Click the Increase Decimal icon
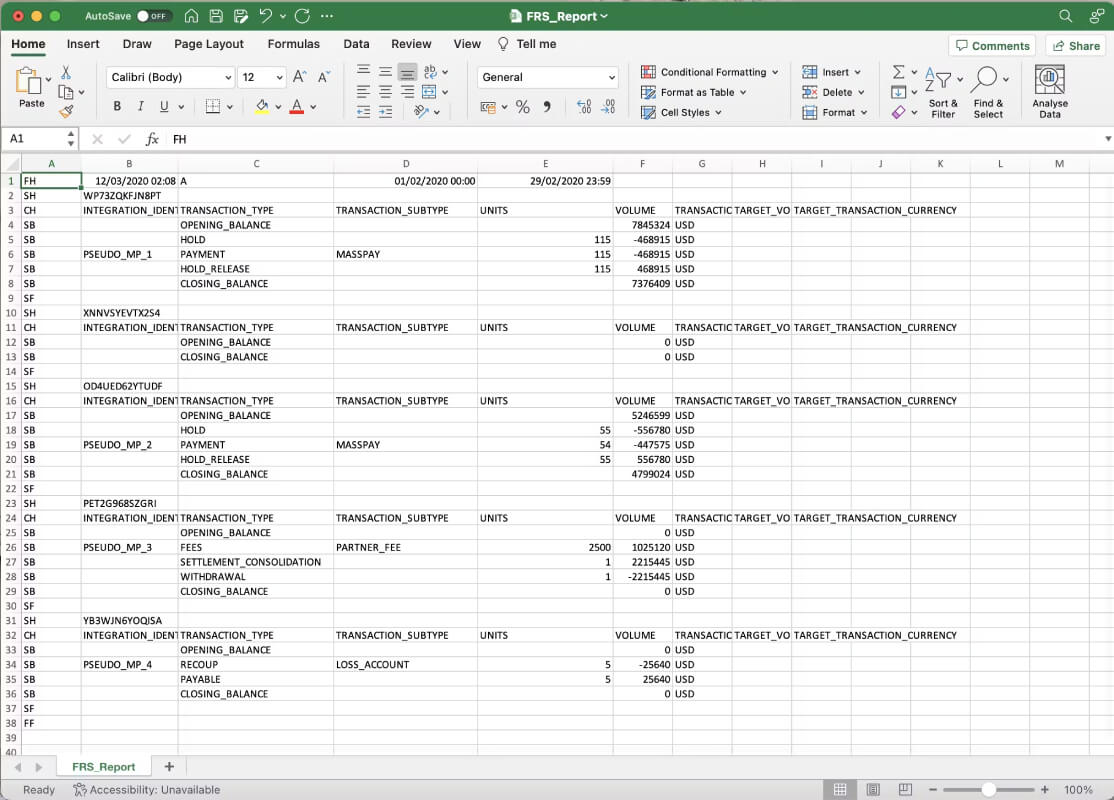 pos(584,107)
